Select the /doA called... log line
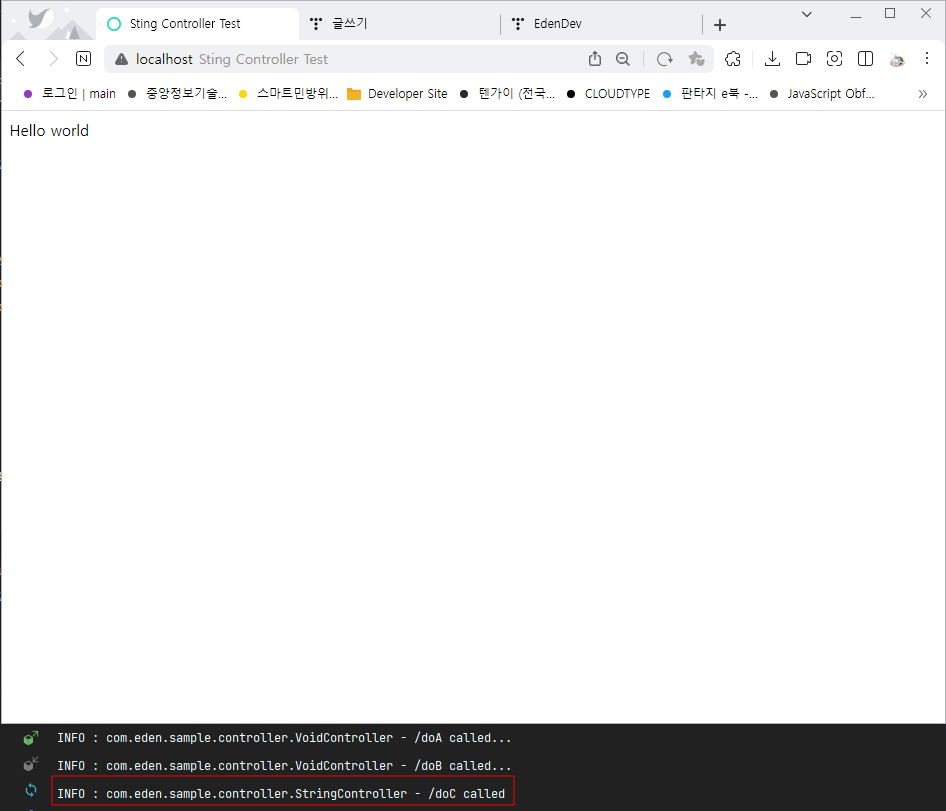 coord(284,737)
